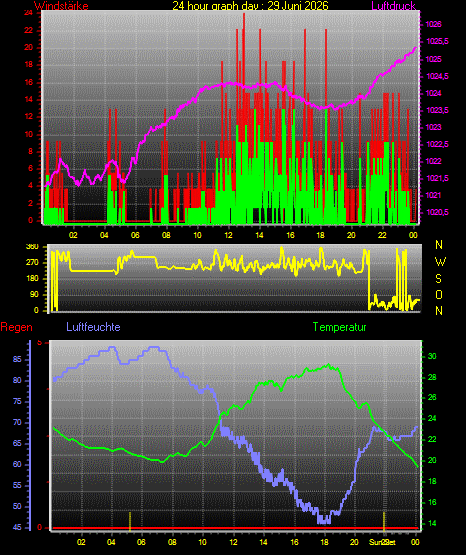Select the S compass direction letter
Viewport: 466px width, 555px height.
(438, 279)
